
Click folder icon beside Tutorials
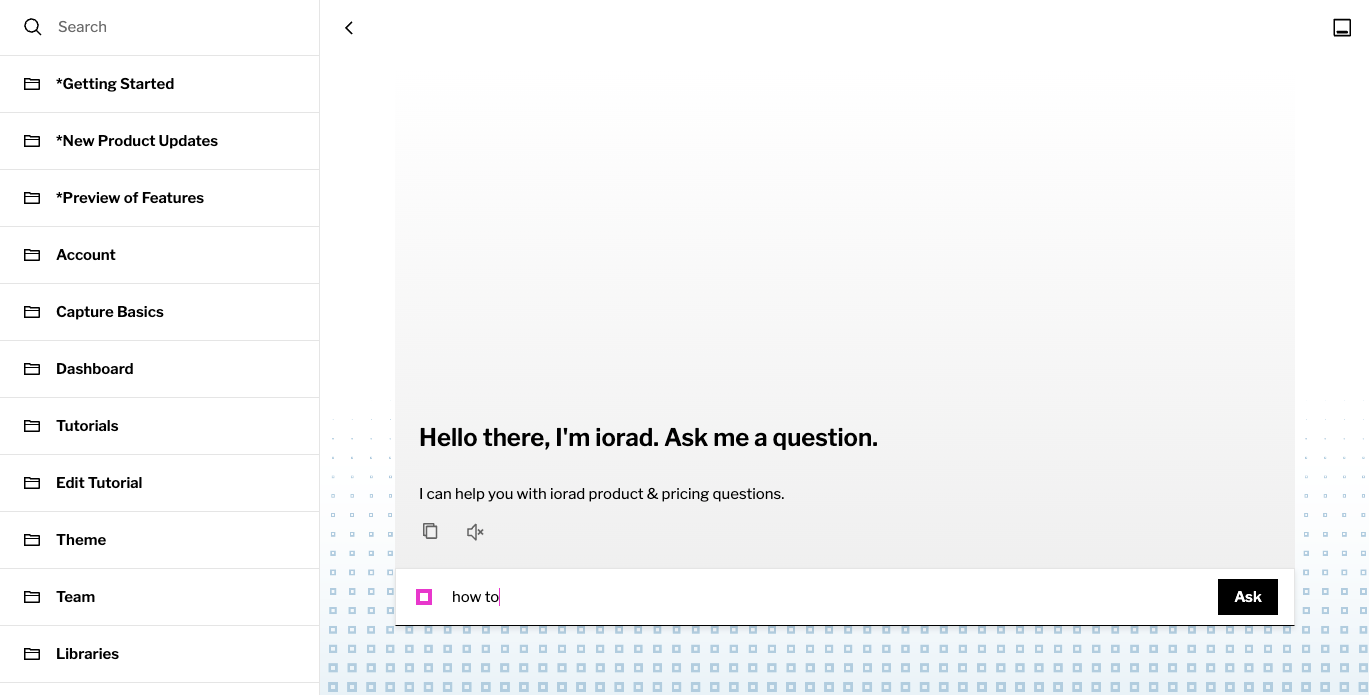[x=32, y=426]
